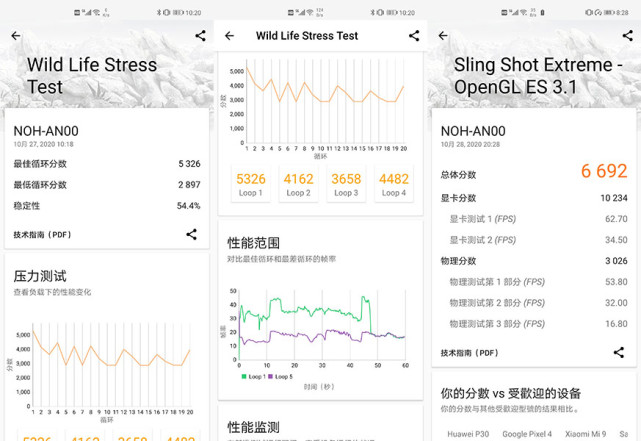The height and width of the screenshot is (441, 641).
Task: Click 显卡测试 1 (FPS) row
Action: pyautogui.click(x=534, y=219)
